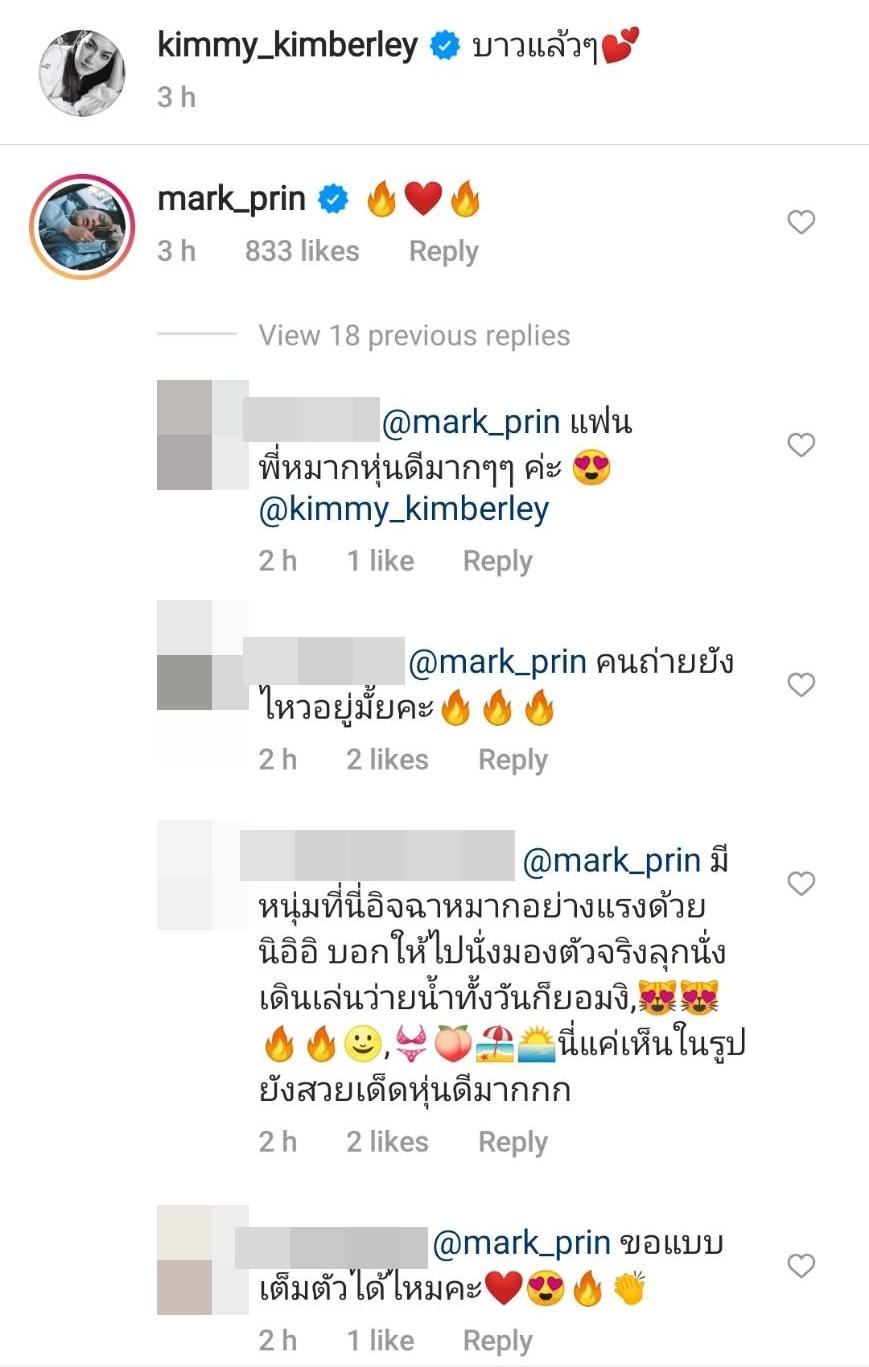
Task: Reply to the three fire emoji comment
Action: pos(513,760)
